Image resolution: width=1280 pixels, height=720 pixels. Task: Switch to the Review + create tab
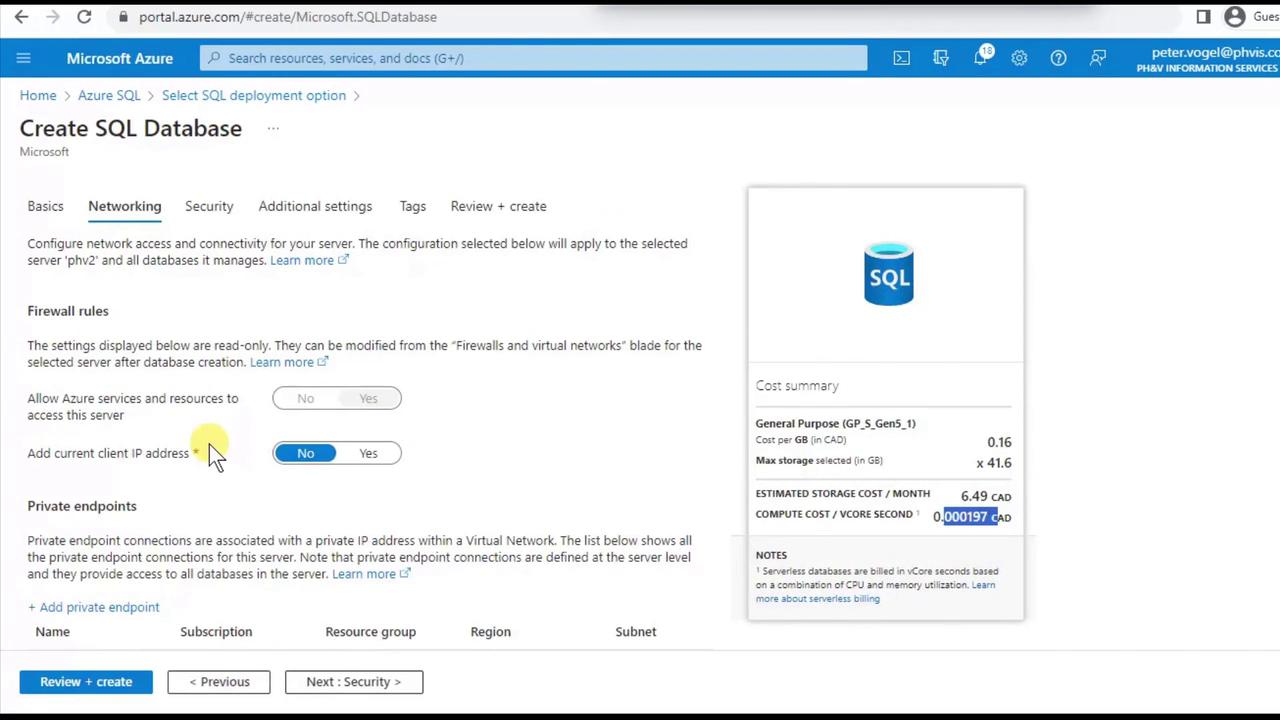(x=498, y=206)
